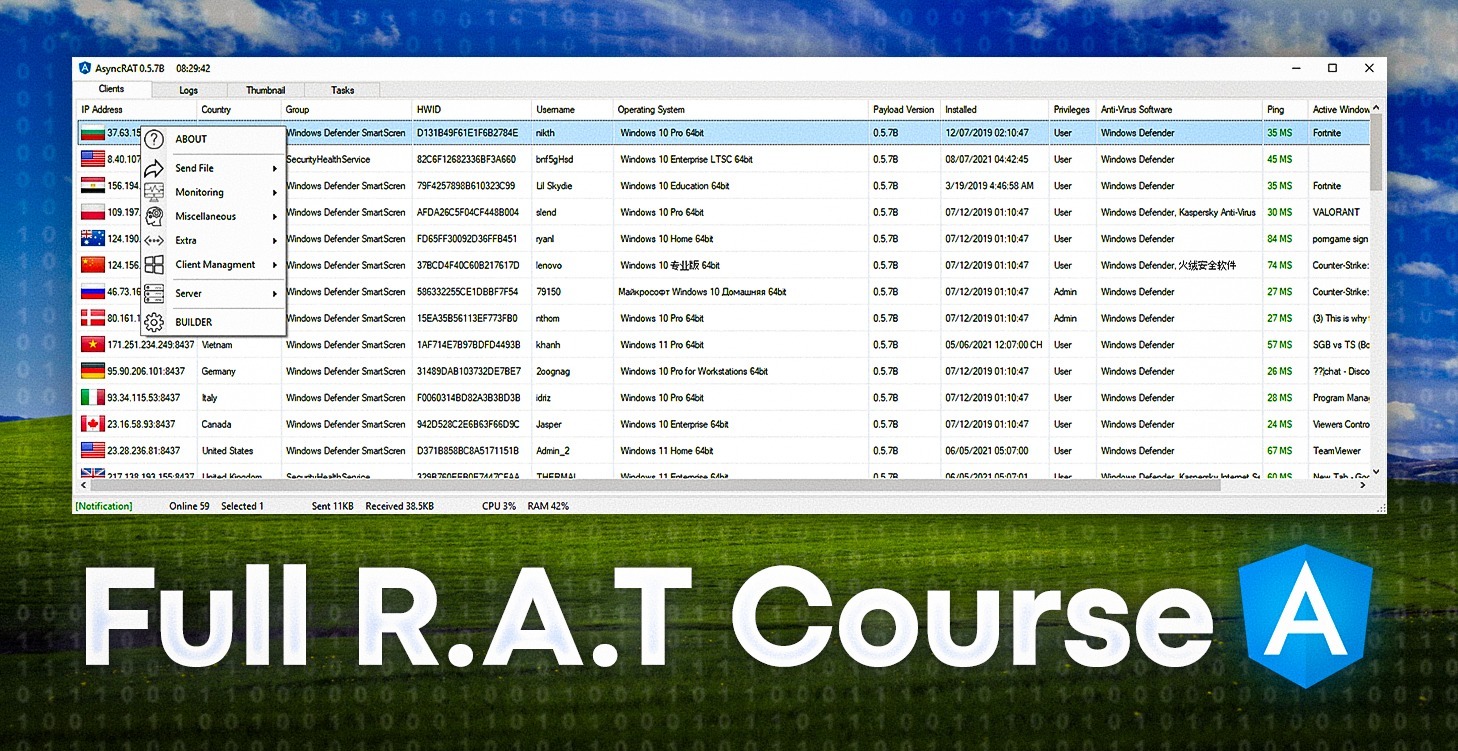
Task: Click HWID cell 82C6F12682336BF3A660
Action: [x=466, y=159]
